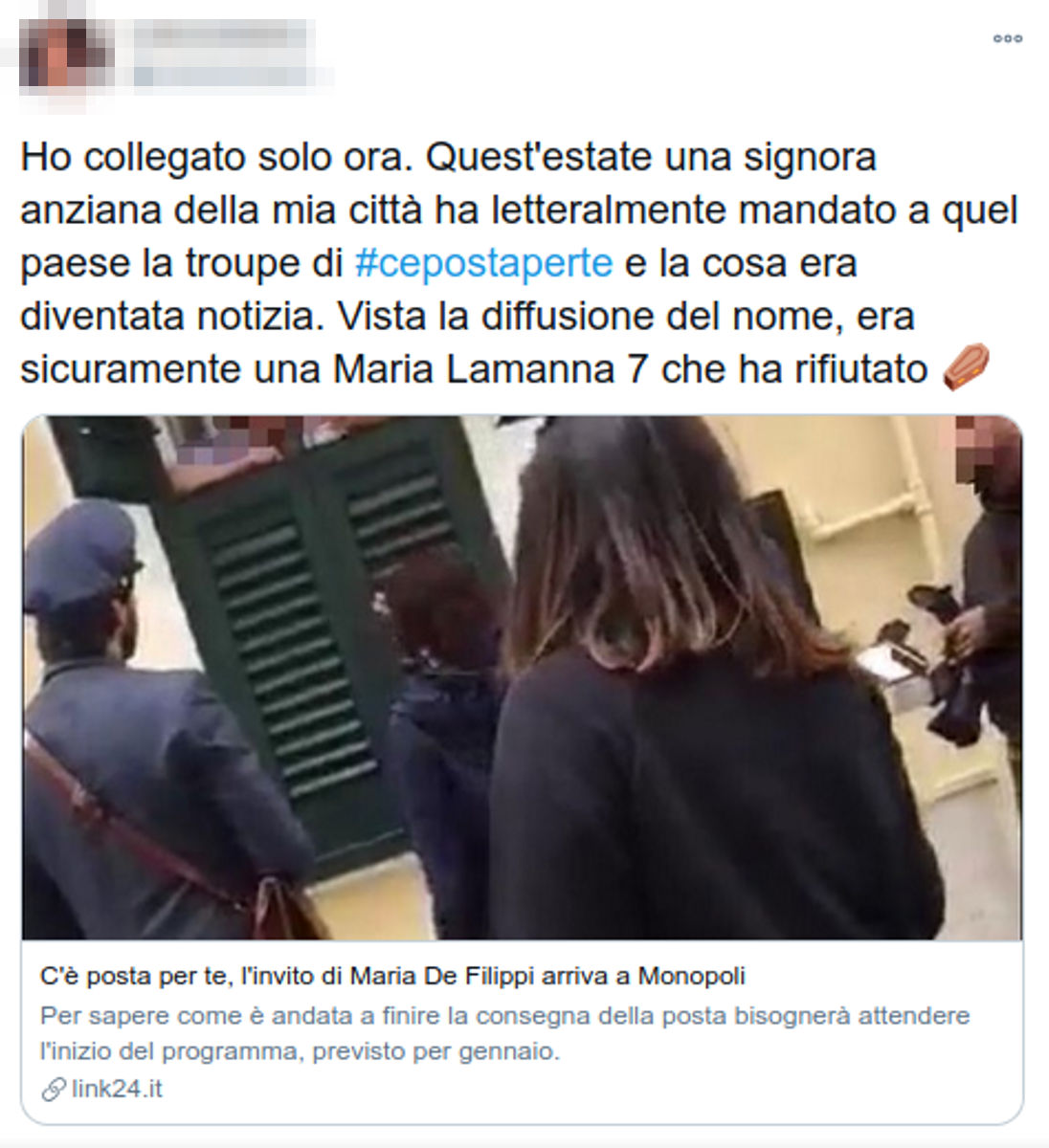Screen dimensions: 1049x1148
Task: Click the card description starting "Per sapere come"
Action: [505, 1033]
